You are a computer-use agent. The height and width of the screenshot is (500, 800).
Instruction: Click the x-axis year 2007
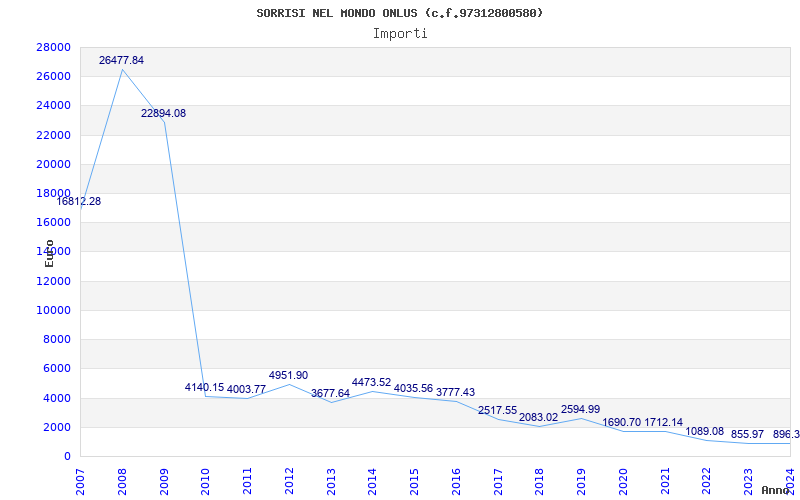[x=80, y=481]
